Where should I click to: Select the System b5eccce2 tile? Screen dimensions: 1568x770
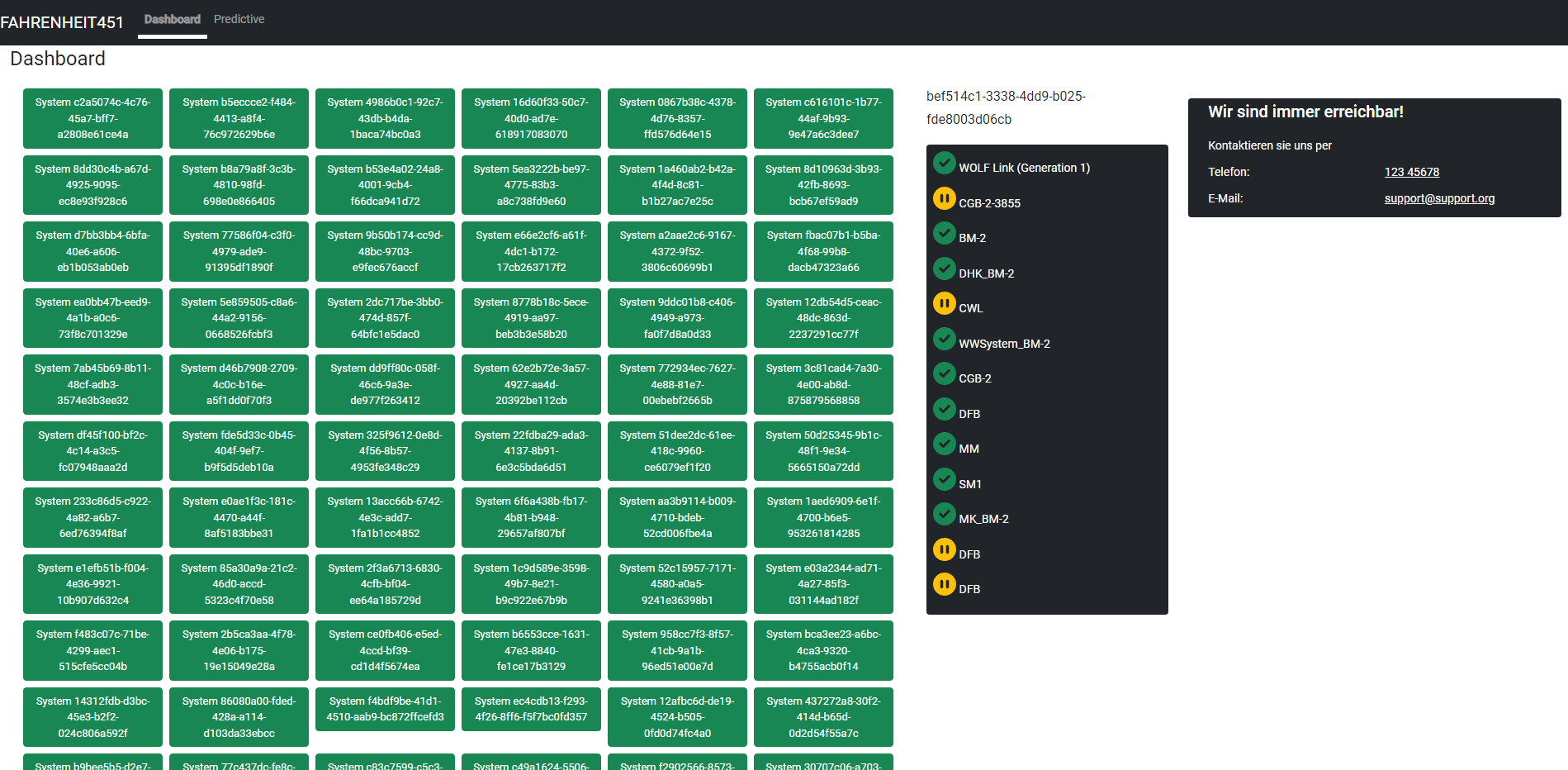coord(239,118)
